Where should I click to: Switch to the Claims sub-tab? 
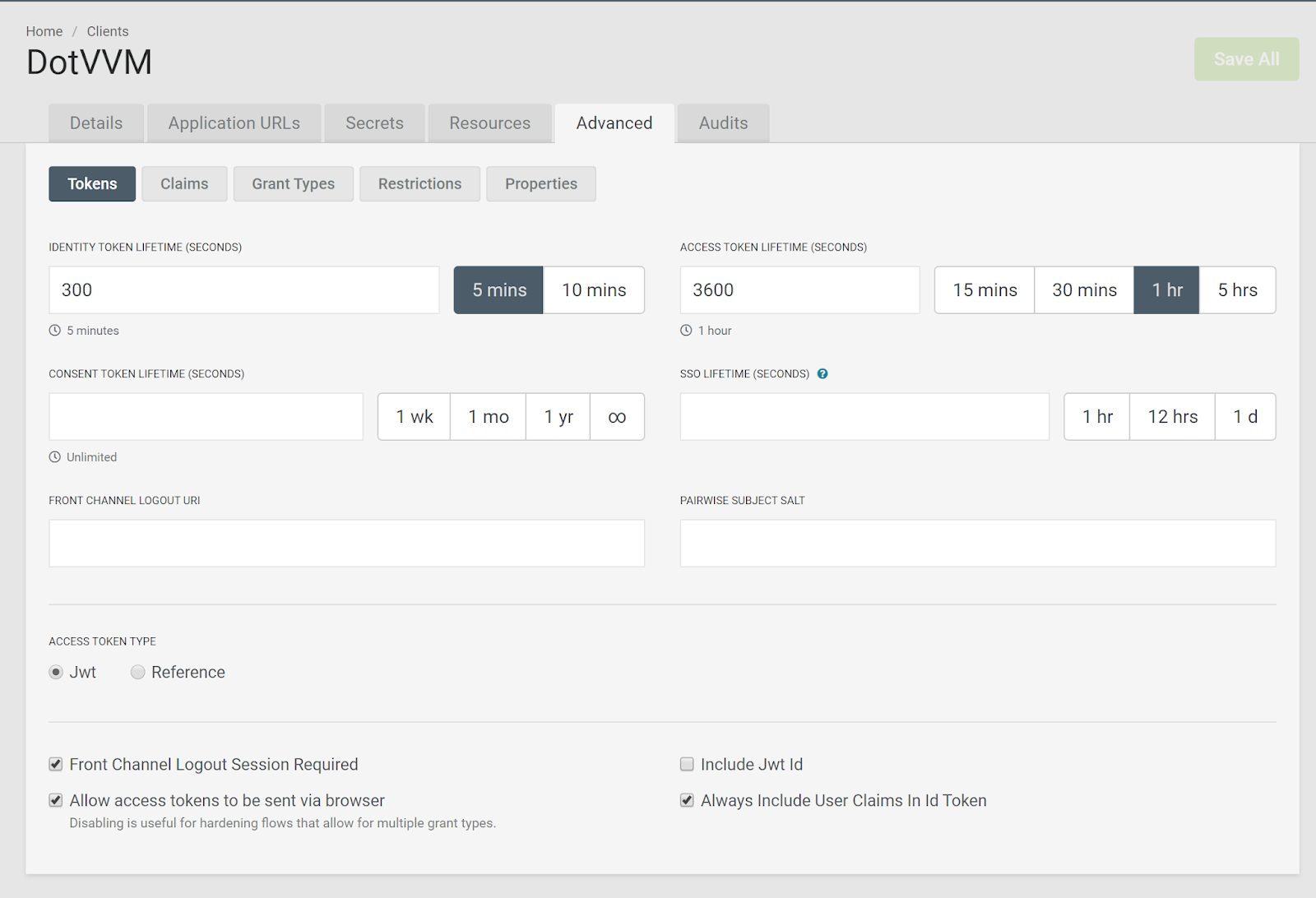(184, 184)
